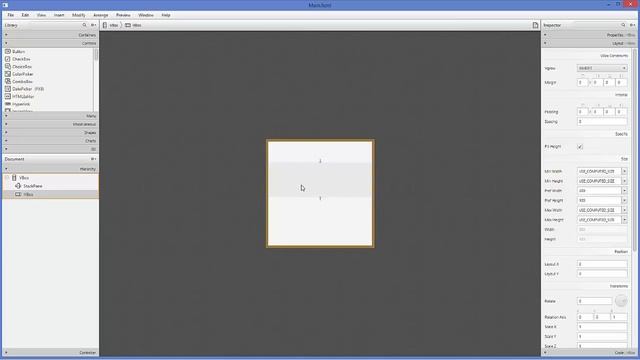Image resolution: width=640 pixels, height=360 pixels.
Task: Open the Arrange menu
Action: click(x=101, y=15)
